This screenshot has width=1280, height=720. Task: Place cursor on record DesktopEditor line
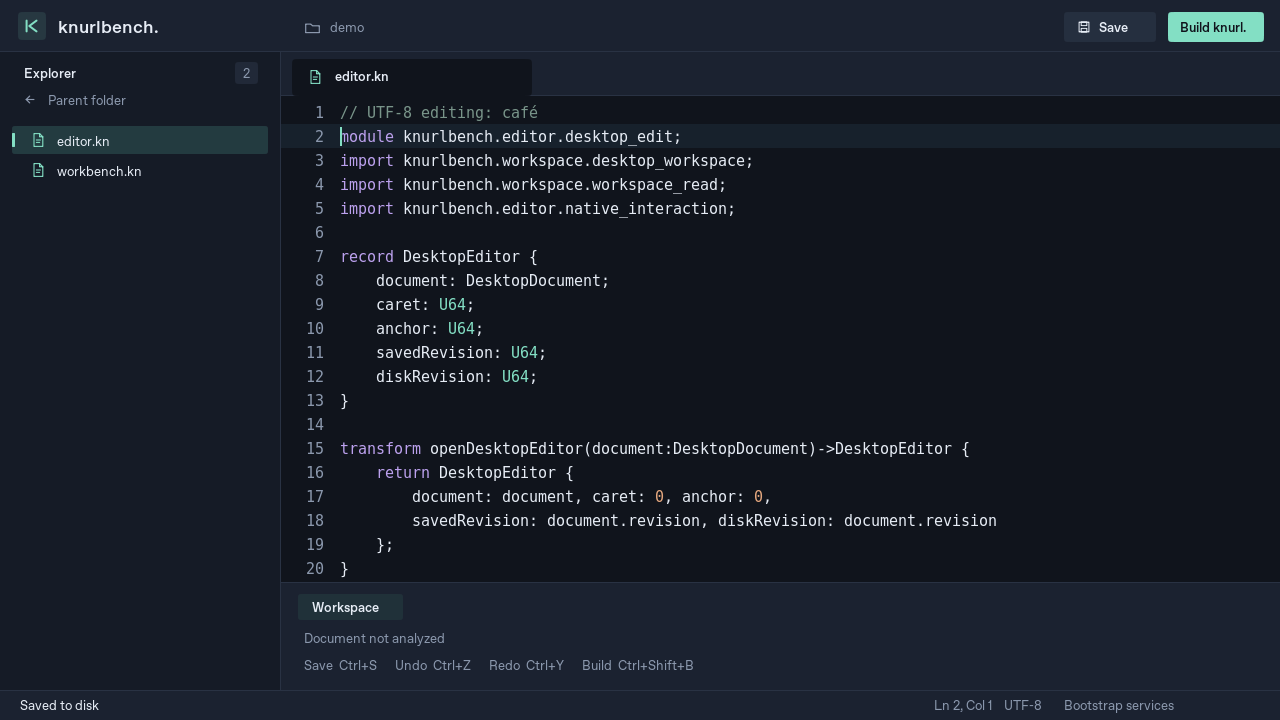(x=439, y=257)
